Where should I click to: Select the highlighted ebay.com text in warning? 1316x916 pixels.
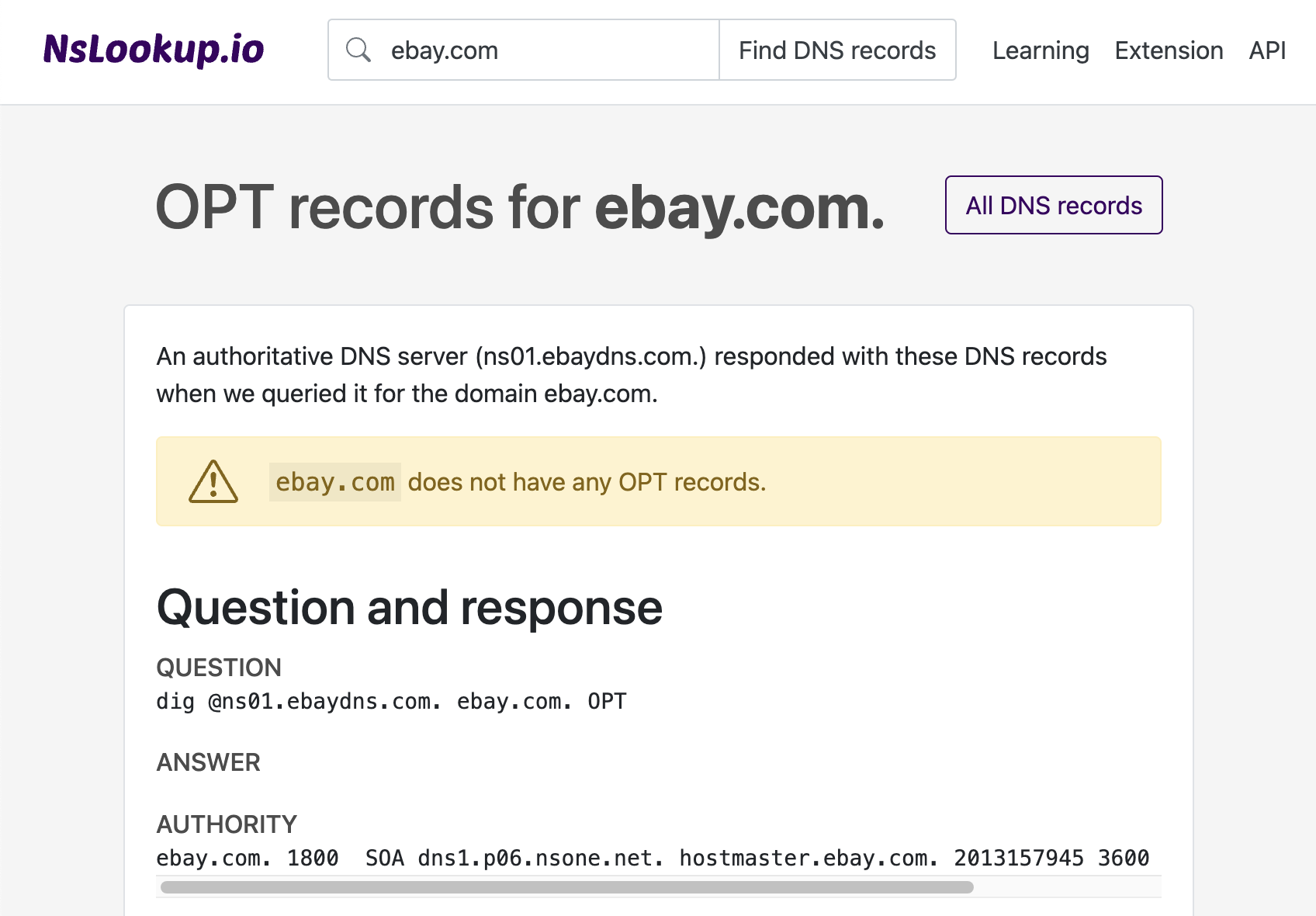point(334,481)
